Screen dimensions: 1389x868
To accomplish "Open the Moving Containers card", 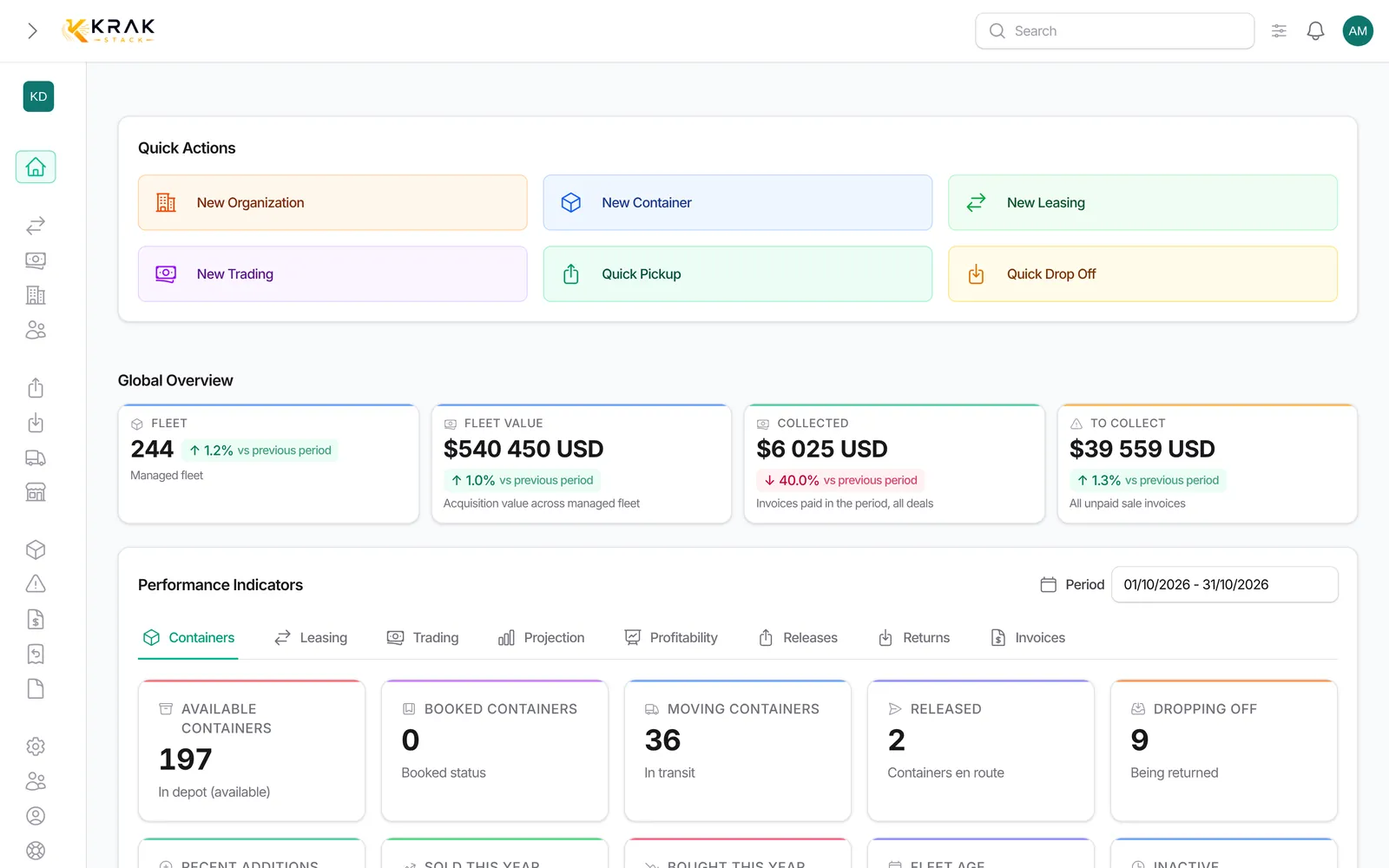I will (x=738, y=751).
